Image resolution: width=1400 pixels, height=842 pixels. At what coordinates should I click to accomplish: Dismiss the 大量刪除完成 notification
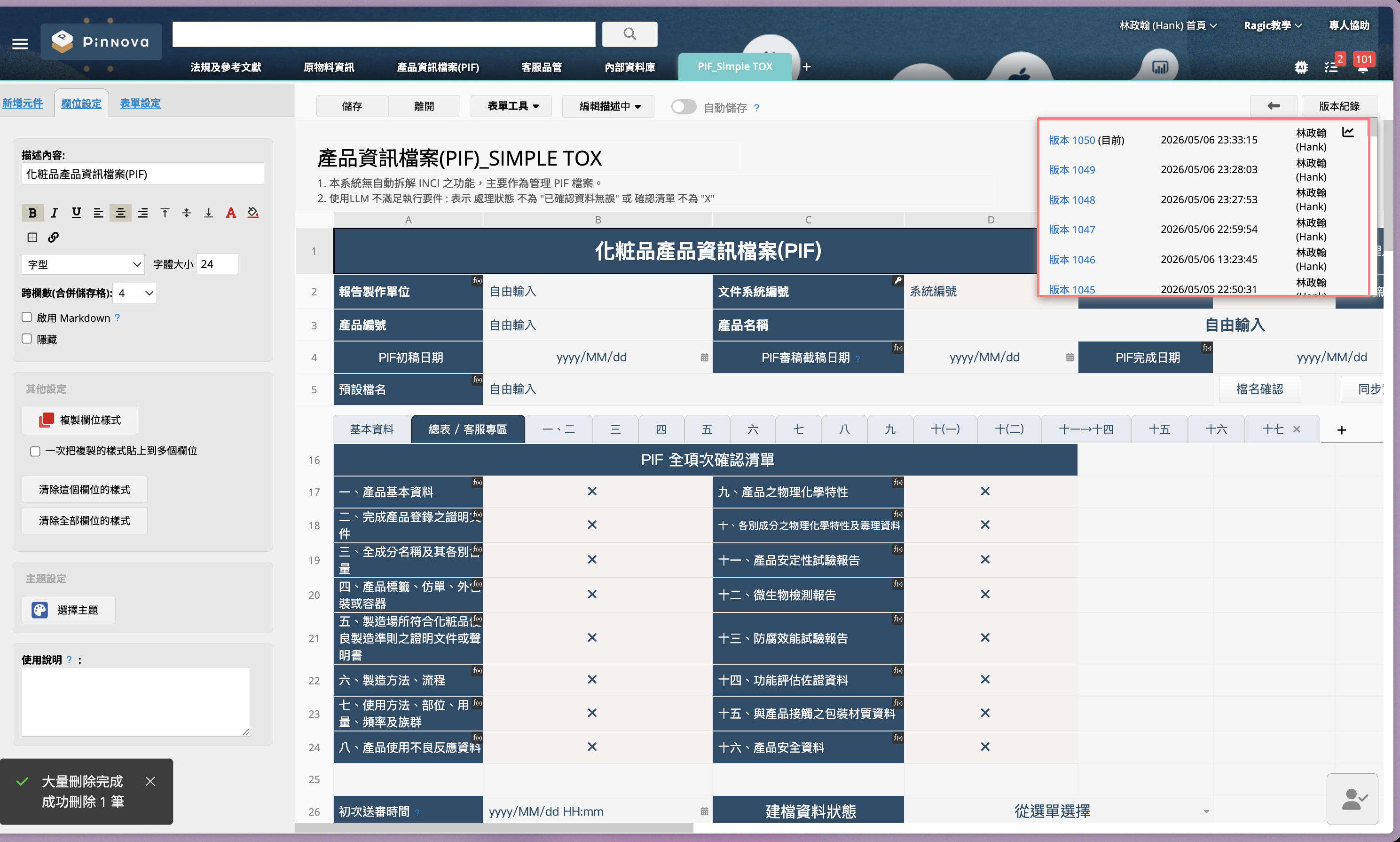point(150,781)
